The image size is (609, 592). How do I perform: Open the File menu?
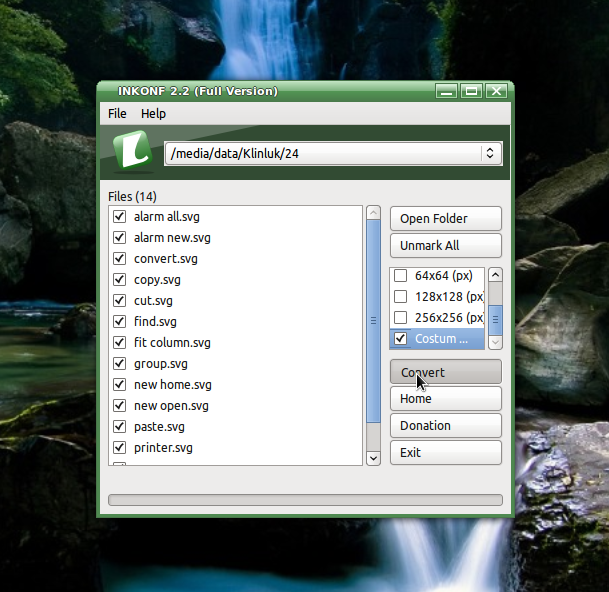coord(117,113)
